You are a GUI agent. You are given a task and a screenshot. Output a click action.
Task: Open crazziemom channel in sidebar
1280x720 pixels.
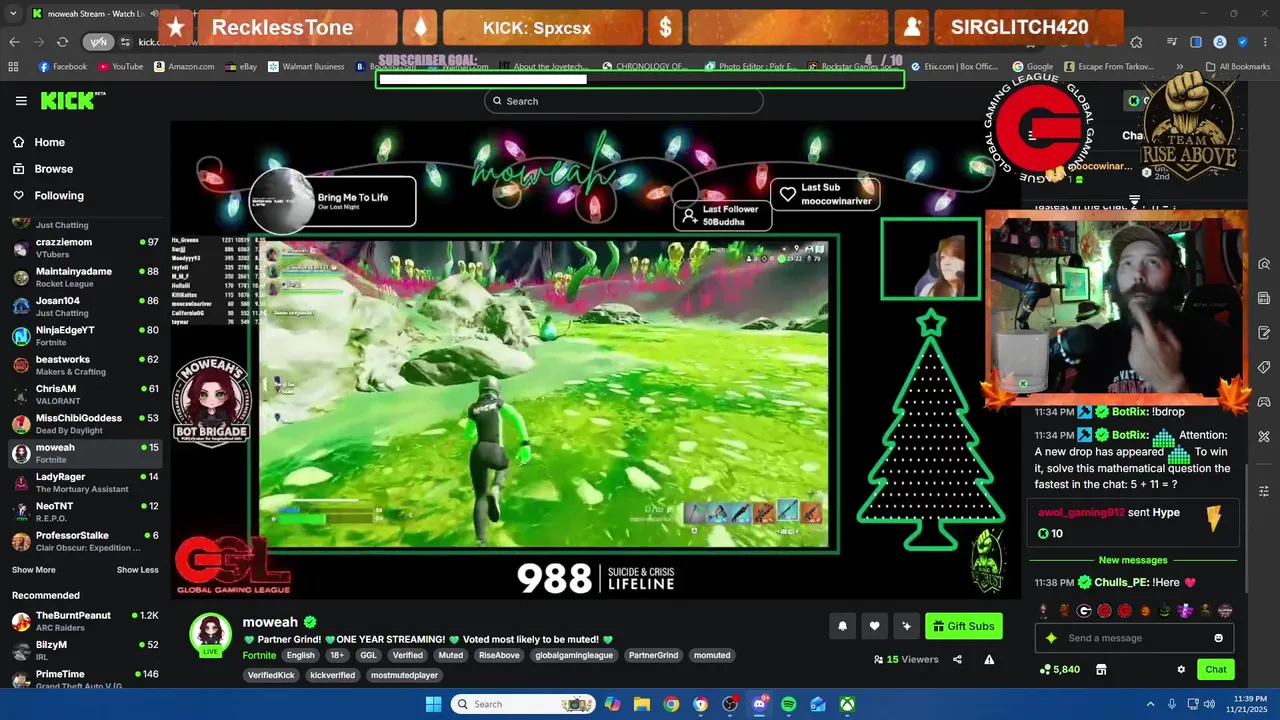coord(84,248)
